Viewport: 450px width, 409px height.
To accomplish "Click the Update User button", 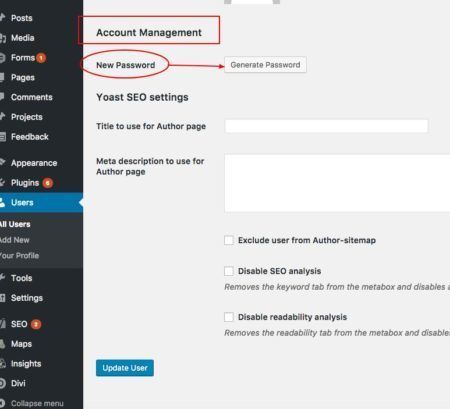I will (x=125, y=368).
